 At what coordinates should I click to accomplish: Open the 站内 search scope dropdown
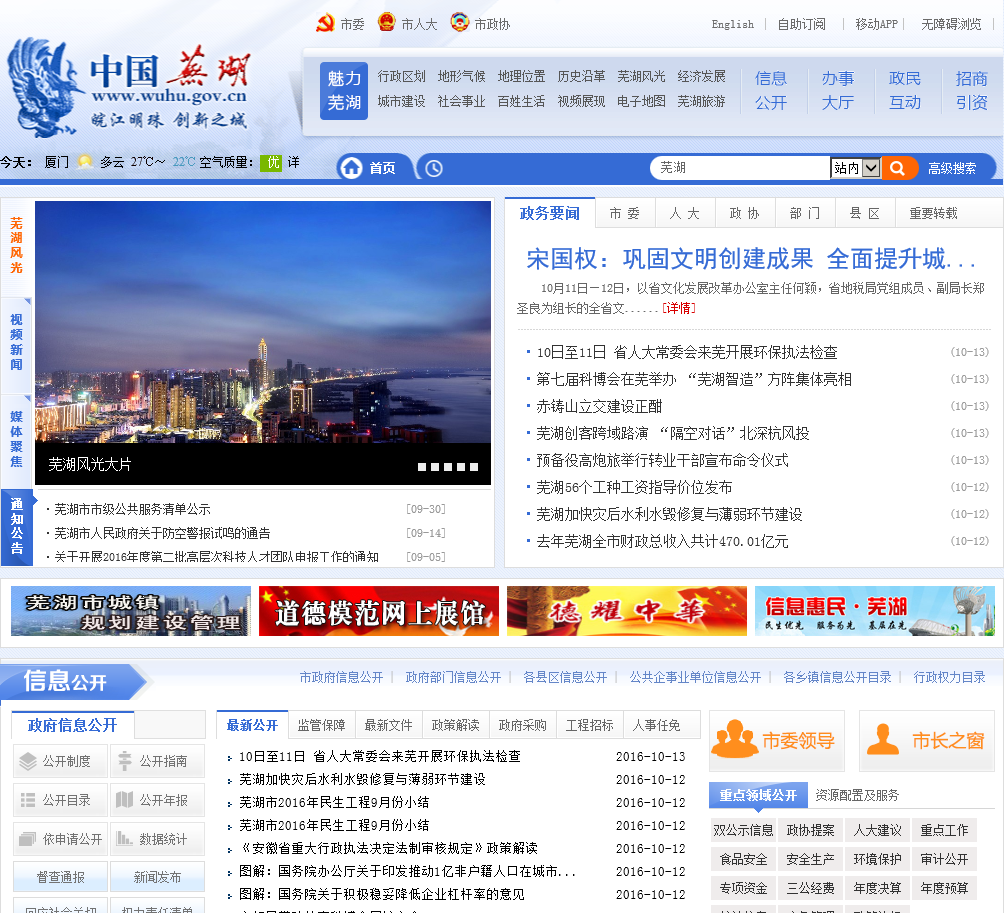coord(855,168)
